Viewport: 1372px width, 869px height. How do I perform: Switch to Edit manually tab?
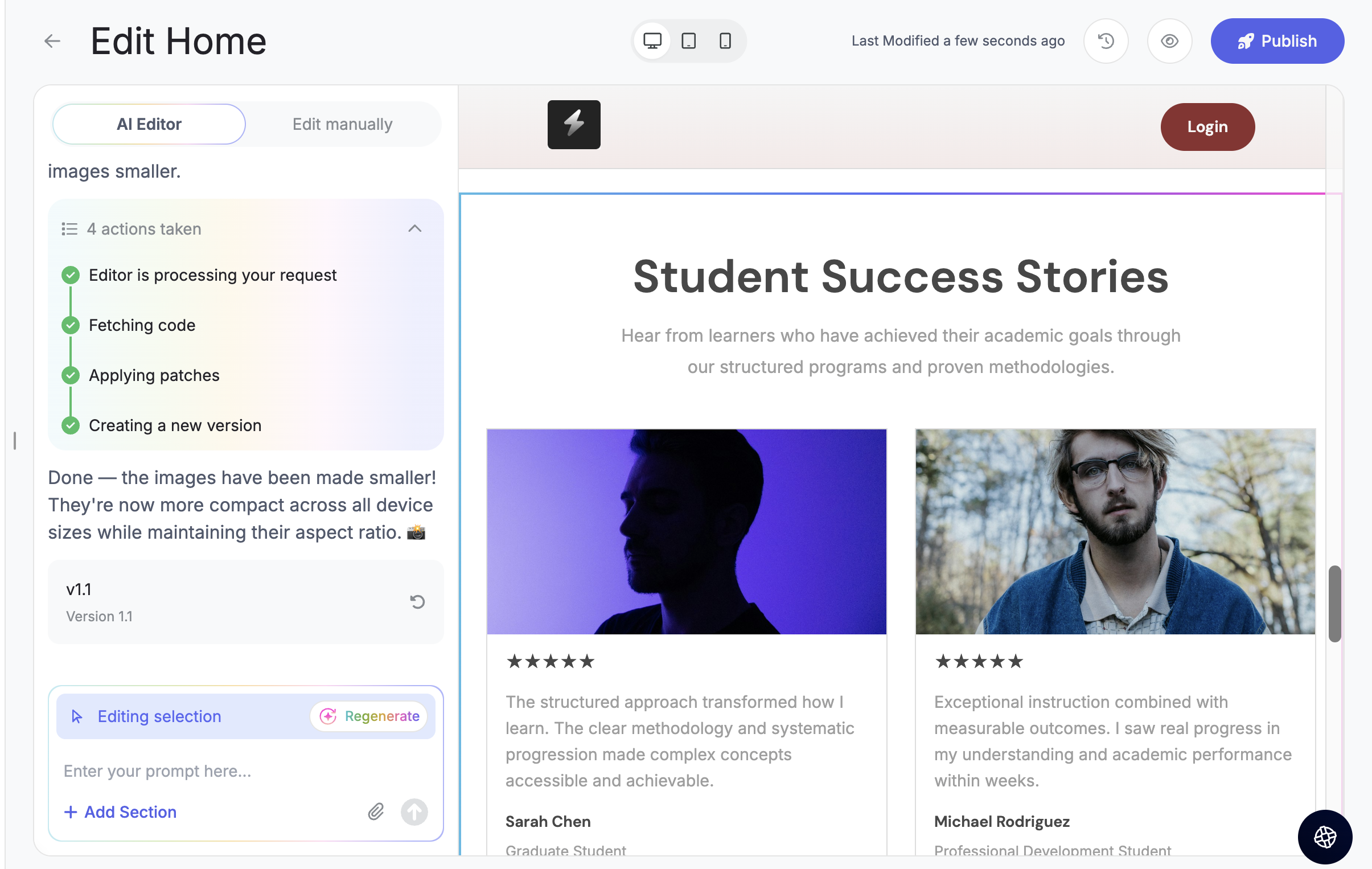(342, 124)
